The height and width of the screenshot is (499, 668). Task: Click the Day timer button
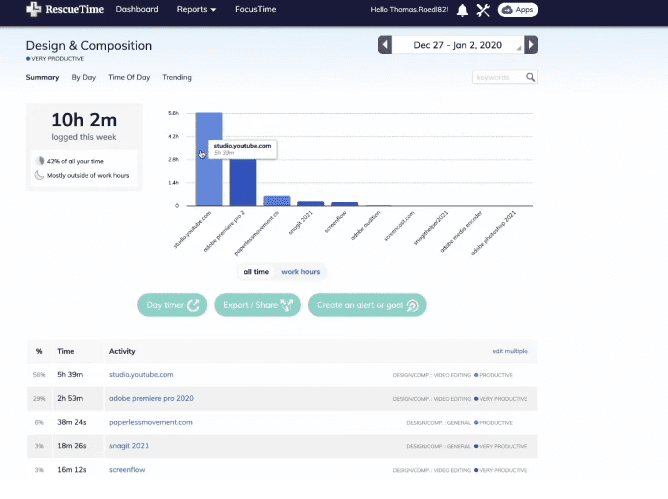171,305
